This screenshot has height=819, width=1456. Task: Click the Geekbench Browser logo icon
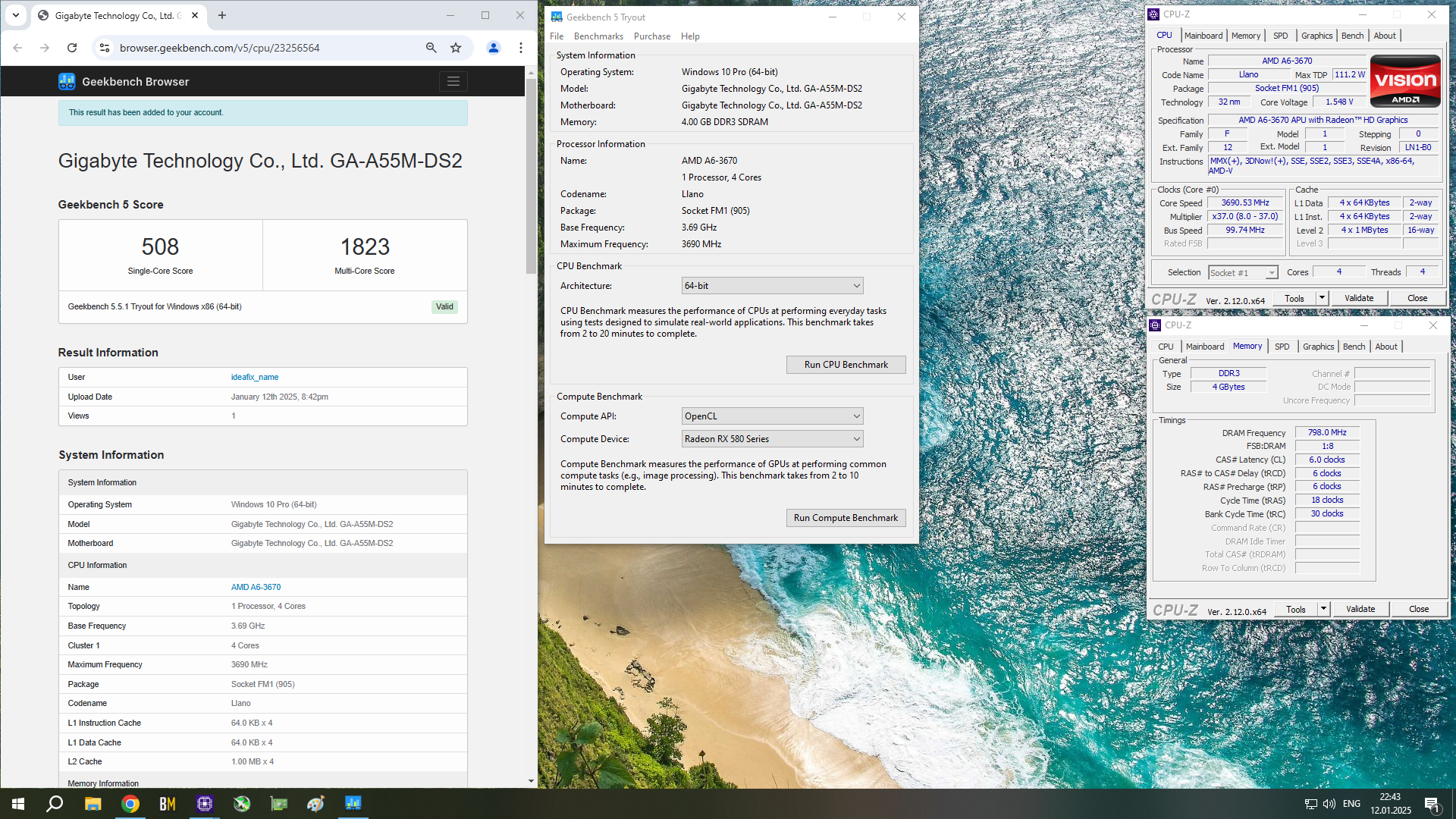pos(67,81)
